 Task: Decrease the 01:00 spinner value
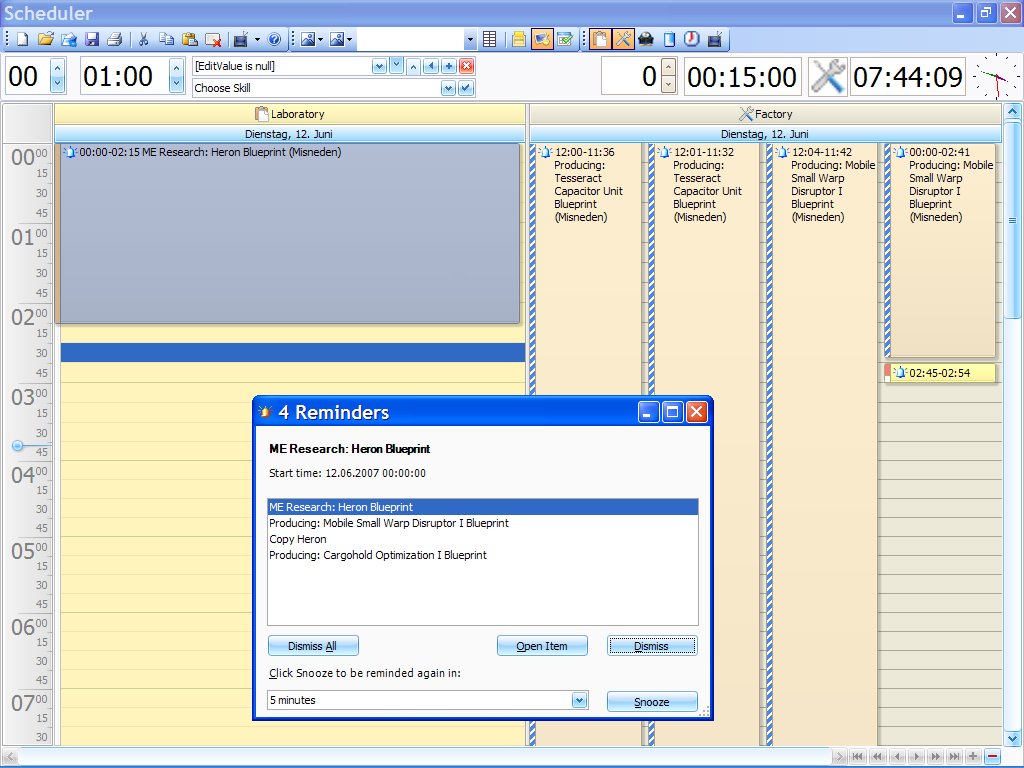176,85
